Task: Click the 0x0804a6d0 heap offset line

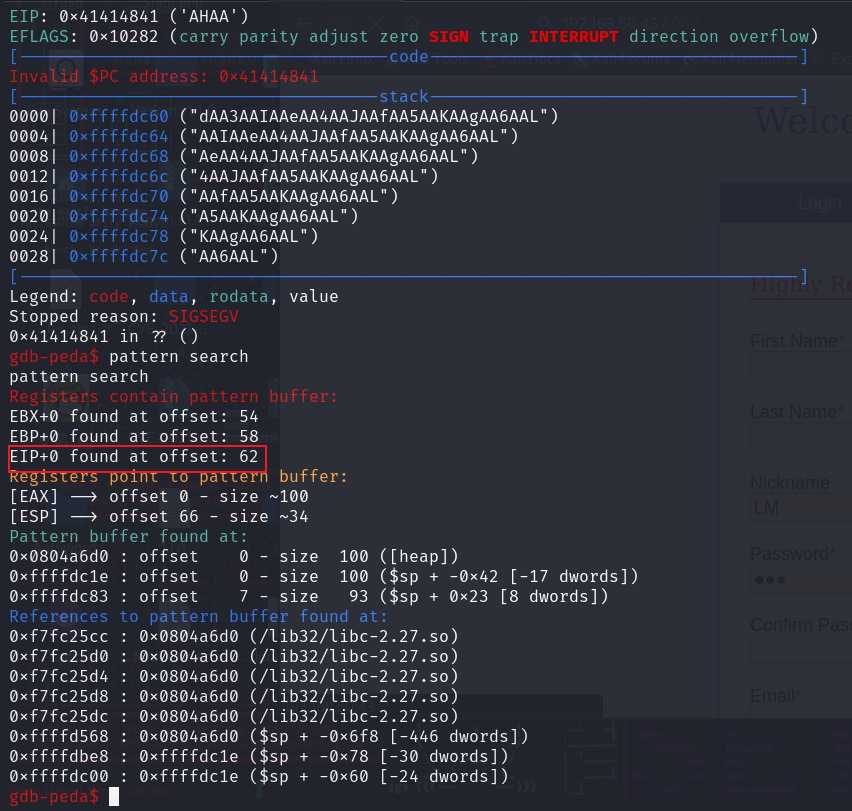Action: pos(234,557)
